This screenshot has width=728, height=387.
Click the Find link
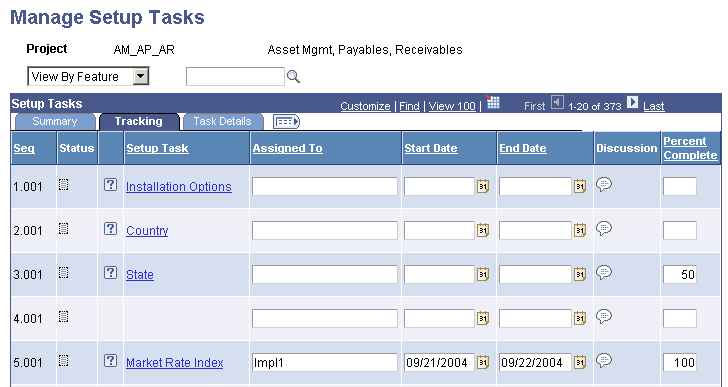(x=409, y=106)
